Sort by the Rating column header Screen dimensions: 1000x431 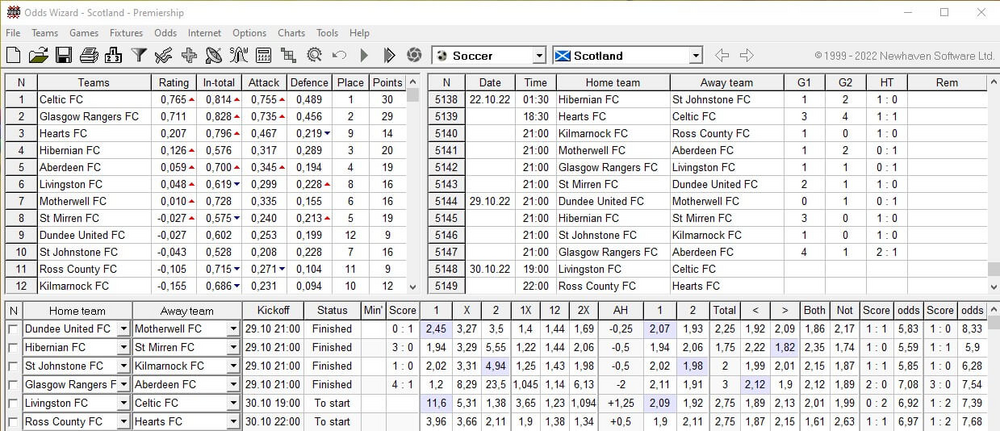tap(173, 83)
